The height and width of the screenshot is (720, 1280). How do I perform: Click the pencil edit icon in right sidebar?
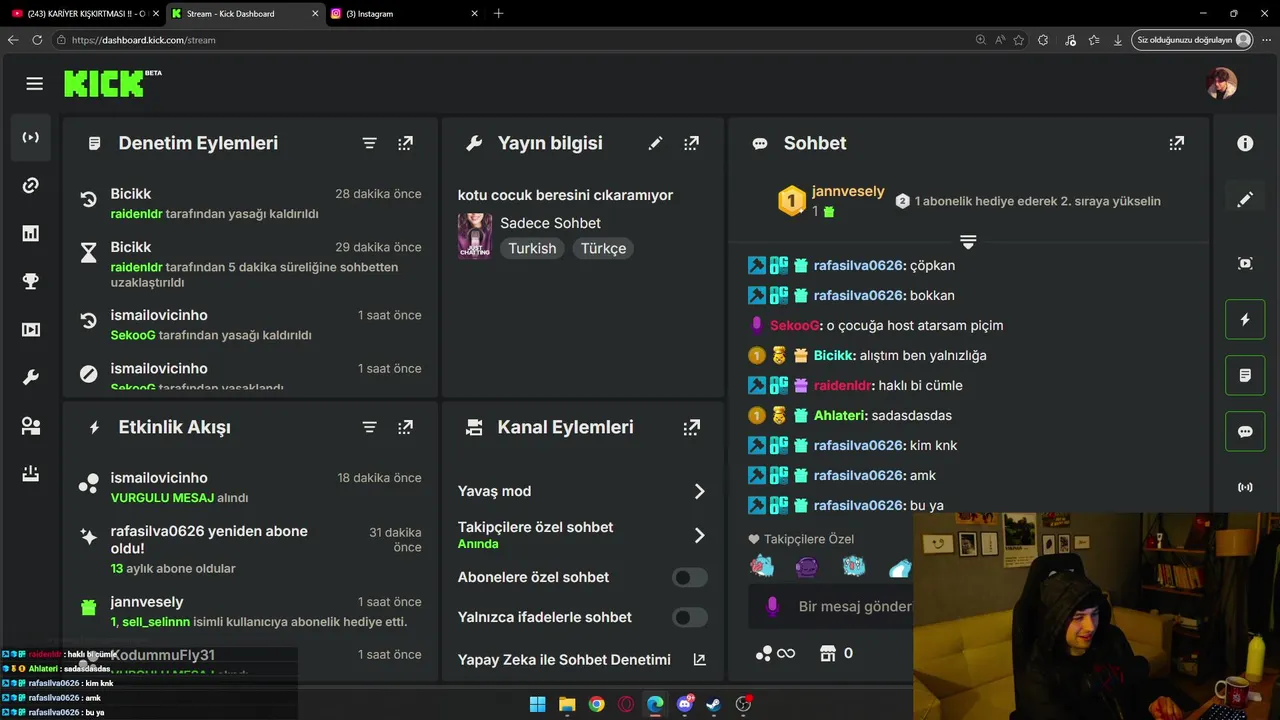(1245, 200)
